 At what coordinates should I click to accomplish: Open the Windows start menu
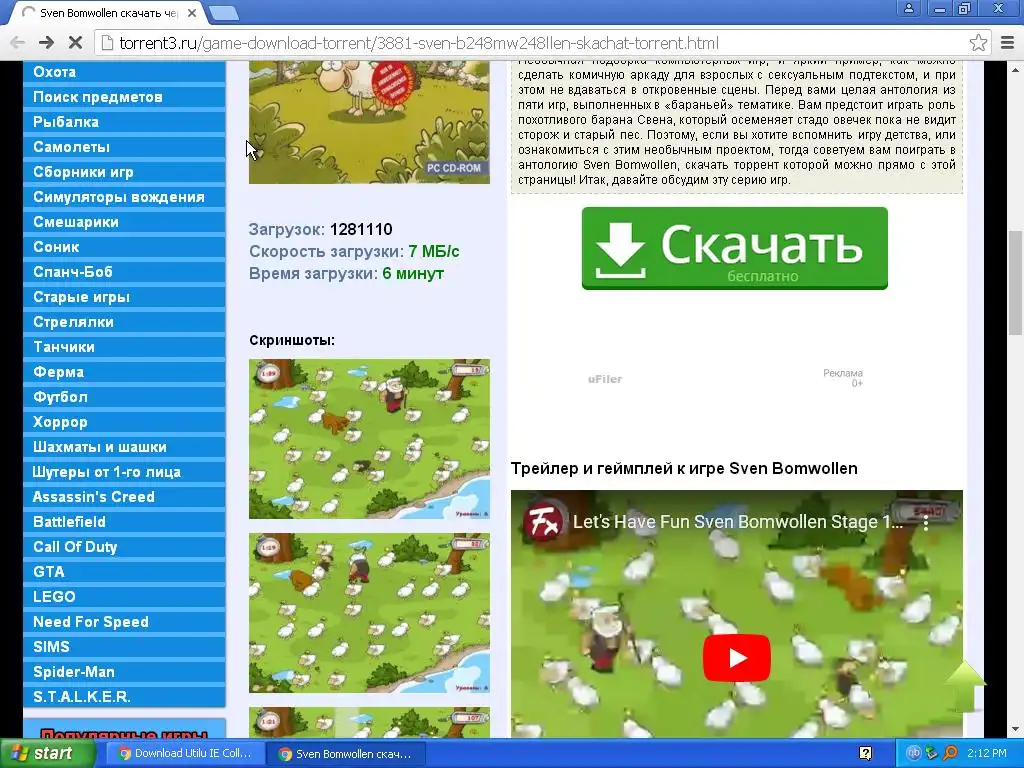(x=47, y=754)
